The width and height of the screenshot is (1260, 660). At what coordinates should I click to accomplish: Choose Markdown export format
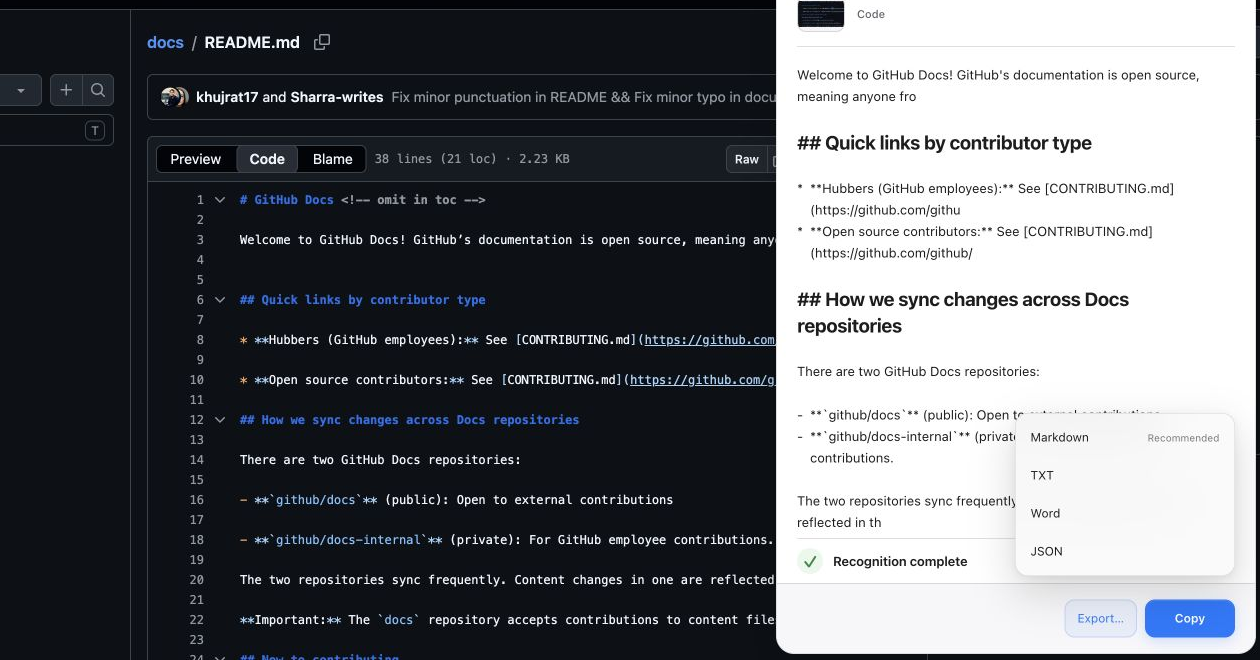point(1125,437)
